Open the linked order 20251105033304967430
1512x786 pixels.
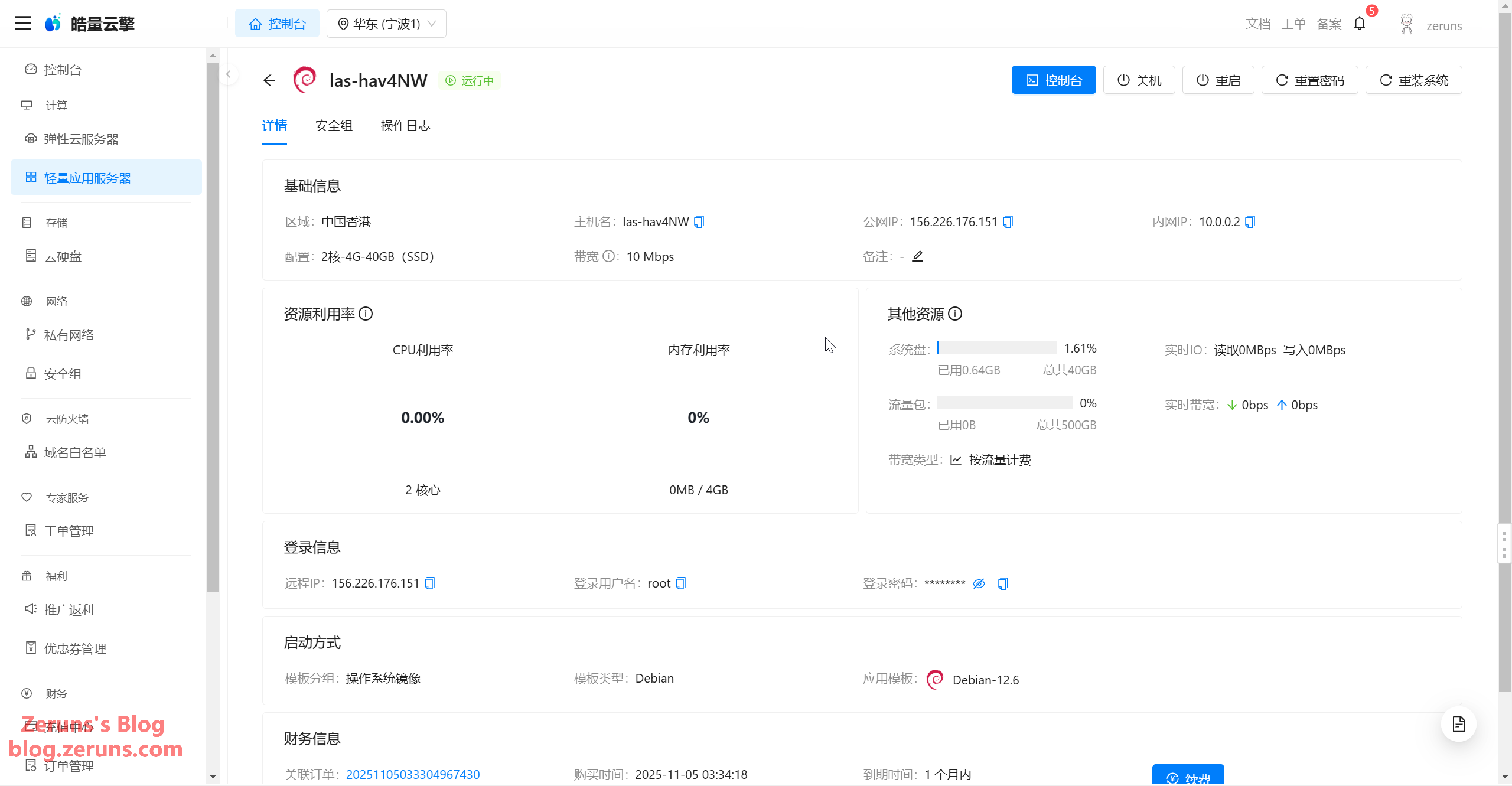pos(412,774)
